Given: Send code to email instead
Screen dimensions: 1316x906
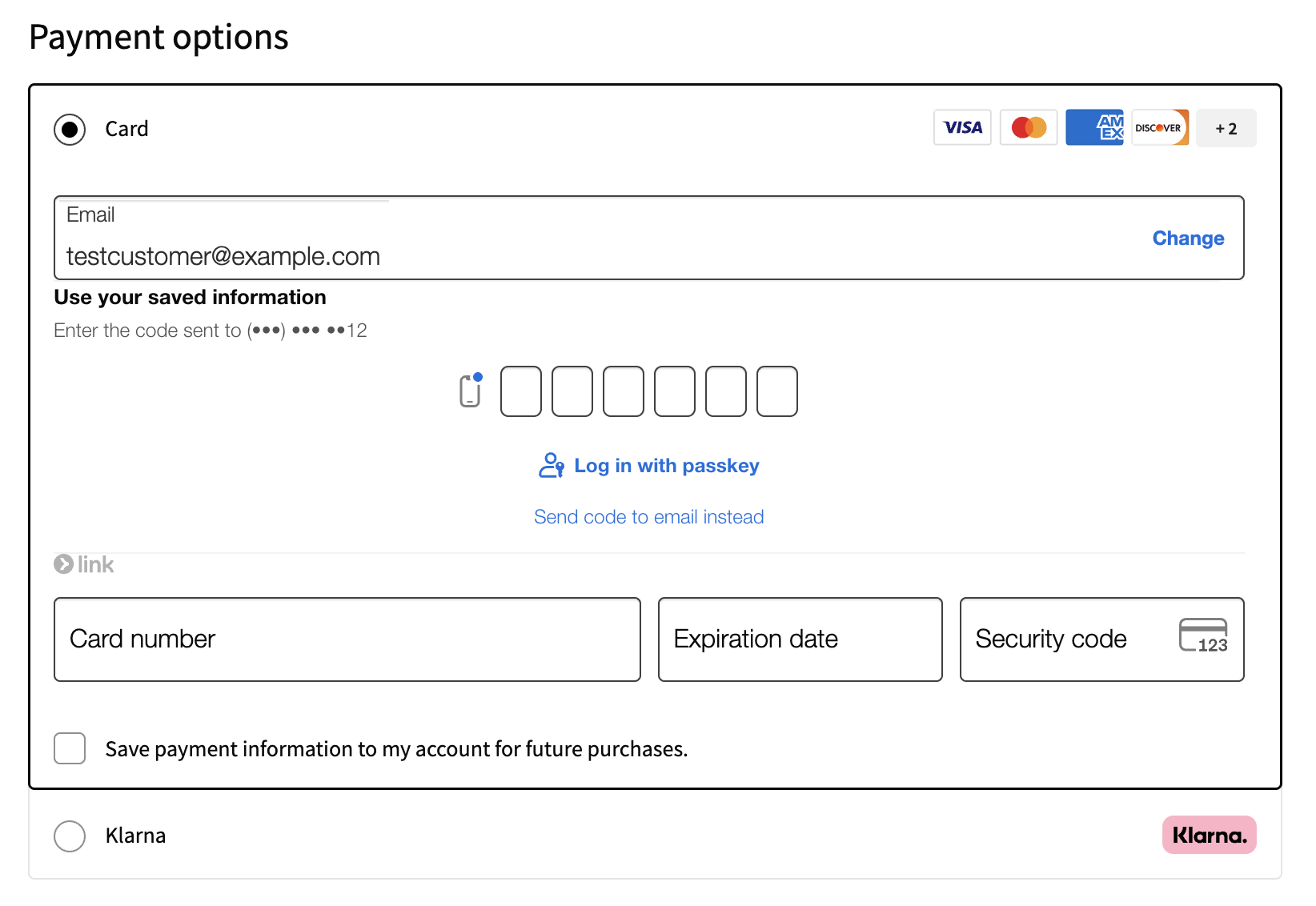Looking at the screenshot, I should [649, 517].
